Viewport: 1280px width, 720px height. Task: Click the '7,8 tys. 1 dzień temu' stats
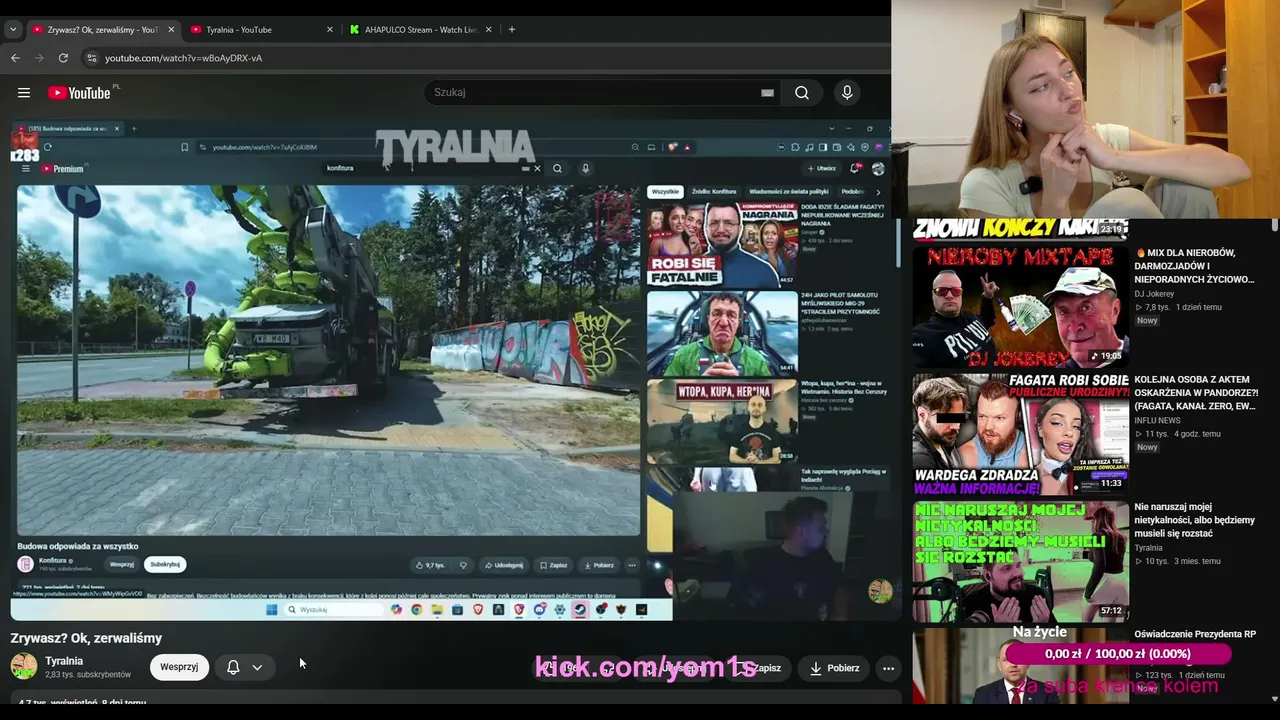point(1179,307)
